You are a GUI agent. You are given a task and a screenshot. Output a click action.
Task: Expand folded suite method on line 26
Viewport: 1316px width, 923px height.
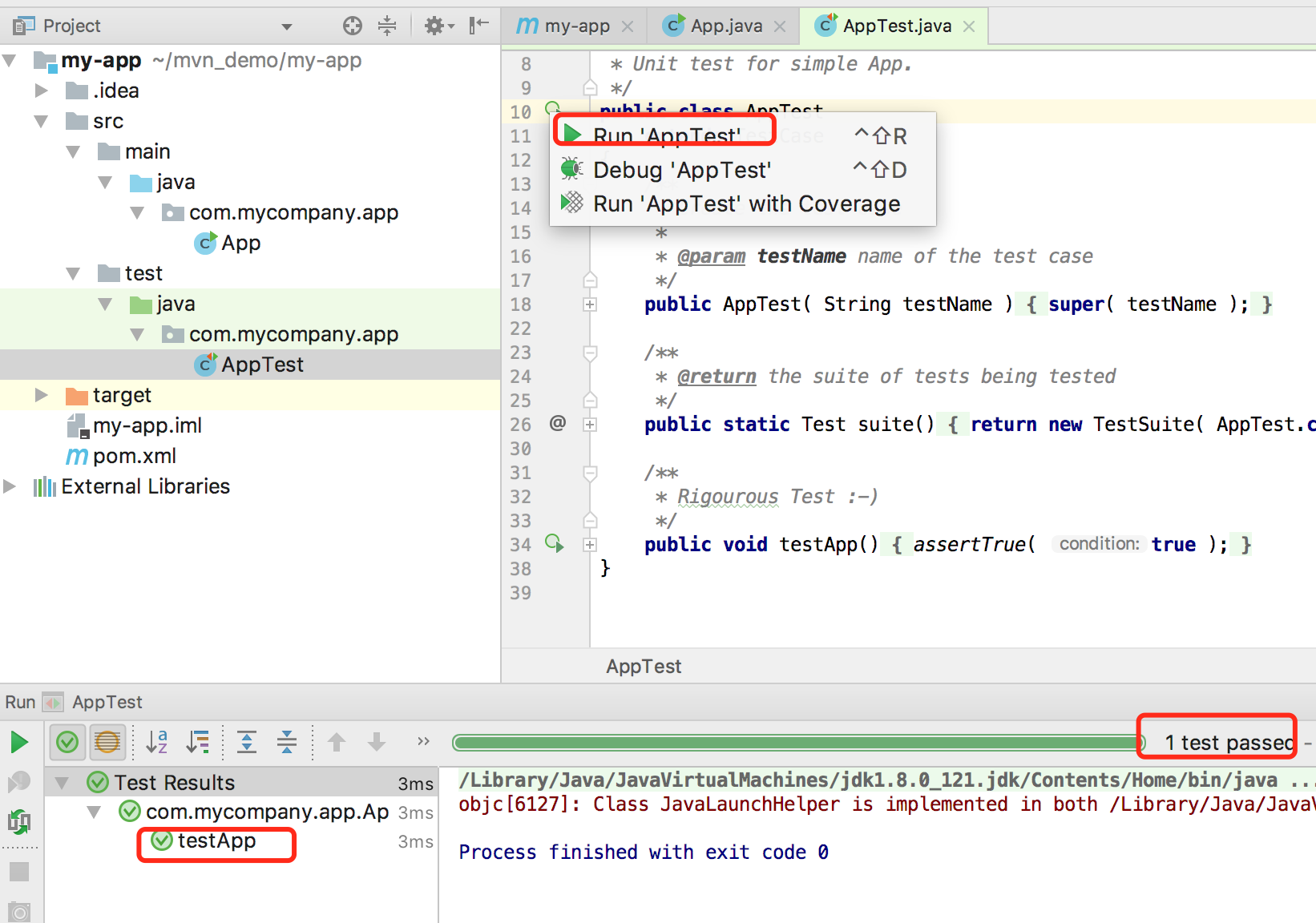coord(590,425)
